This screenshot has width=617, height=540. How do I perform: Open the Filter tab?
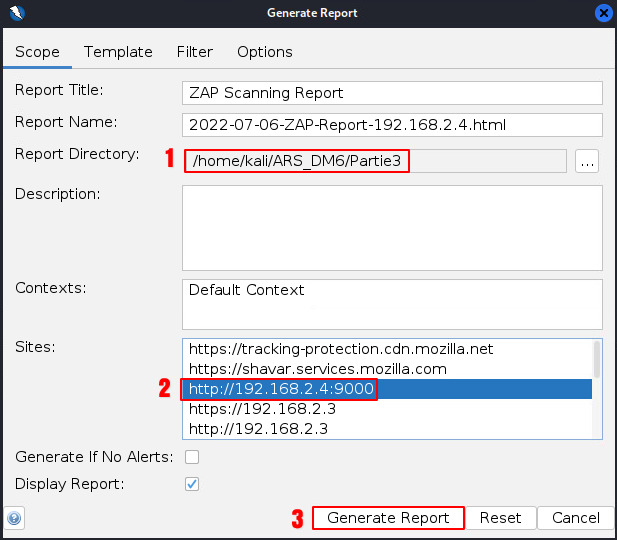click(194, 52)
